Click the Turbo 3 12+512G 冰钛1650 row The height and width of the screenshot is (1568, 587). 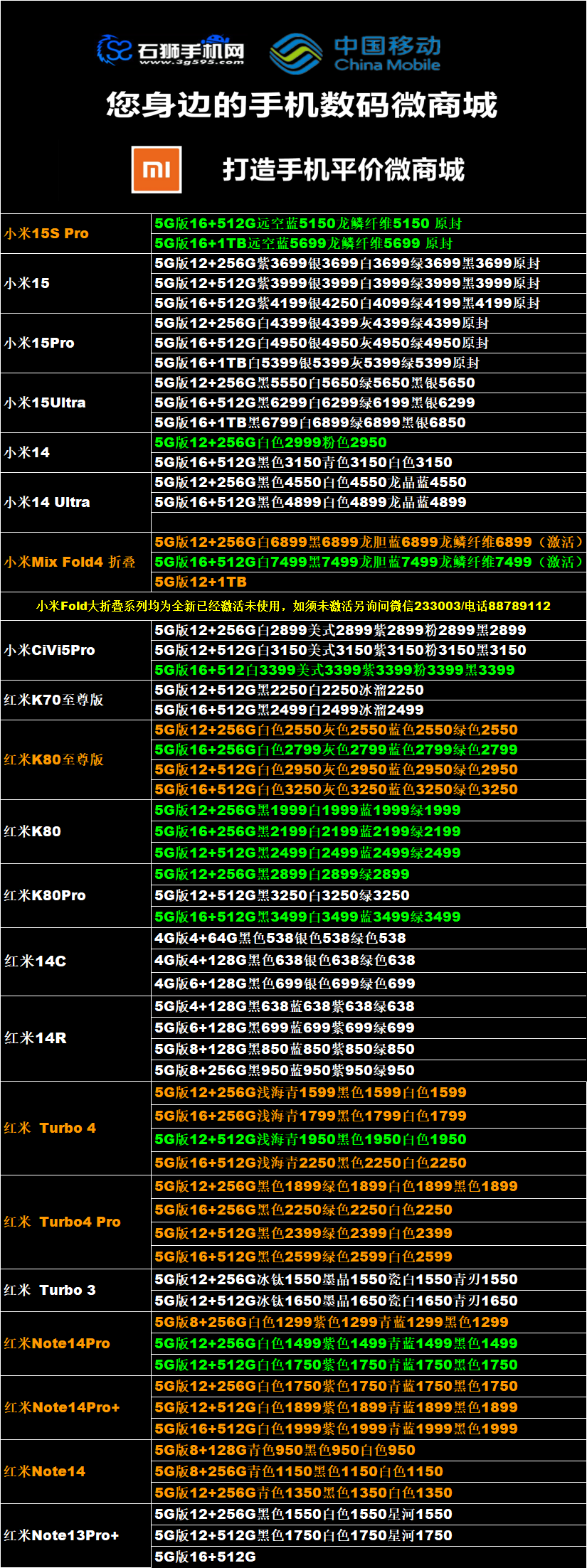(369, 1301)
